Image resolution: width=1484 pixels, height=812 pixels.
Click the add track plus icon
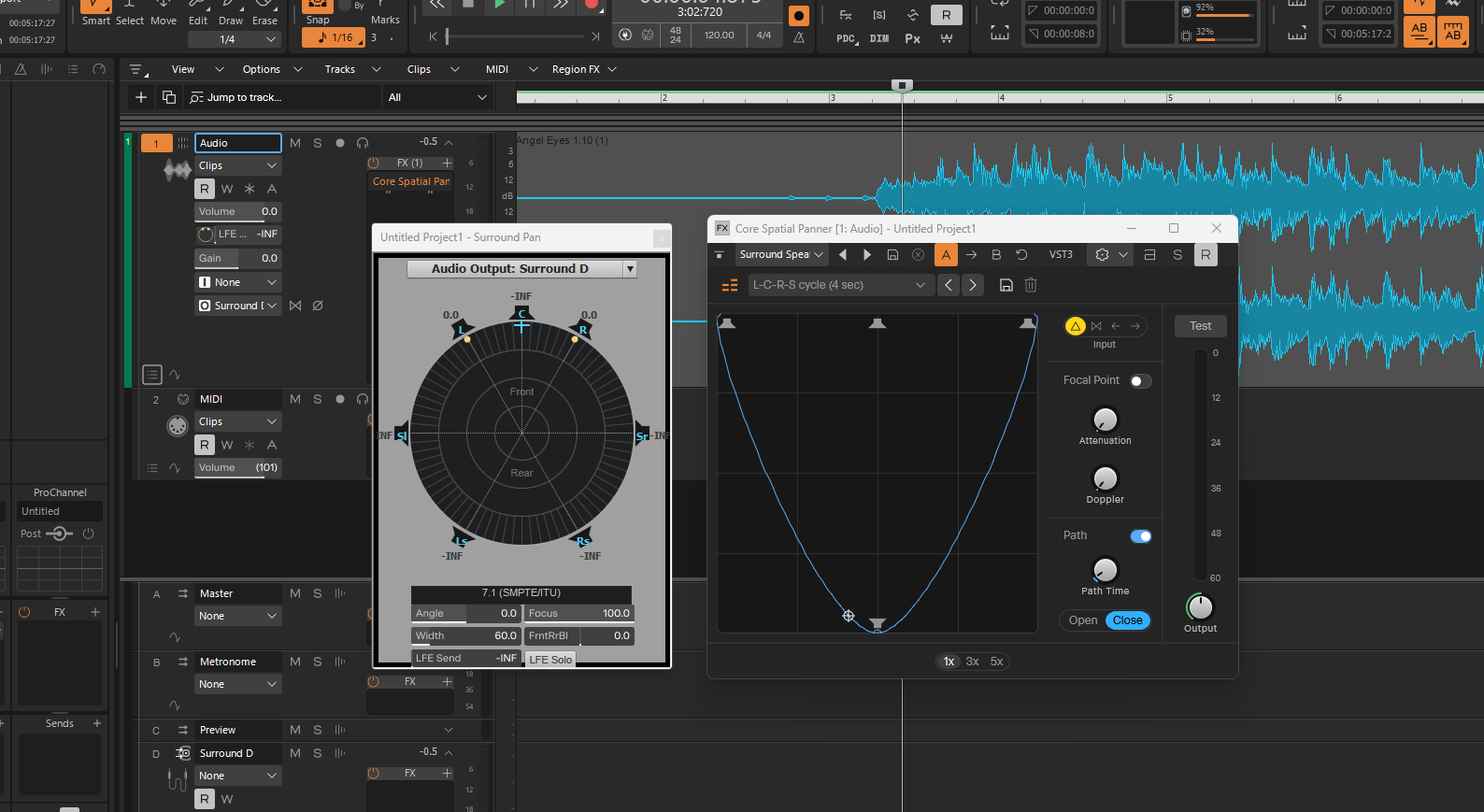tap(141, 97)
